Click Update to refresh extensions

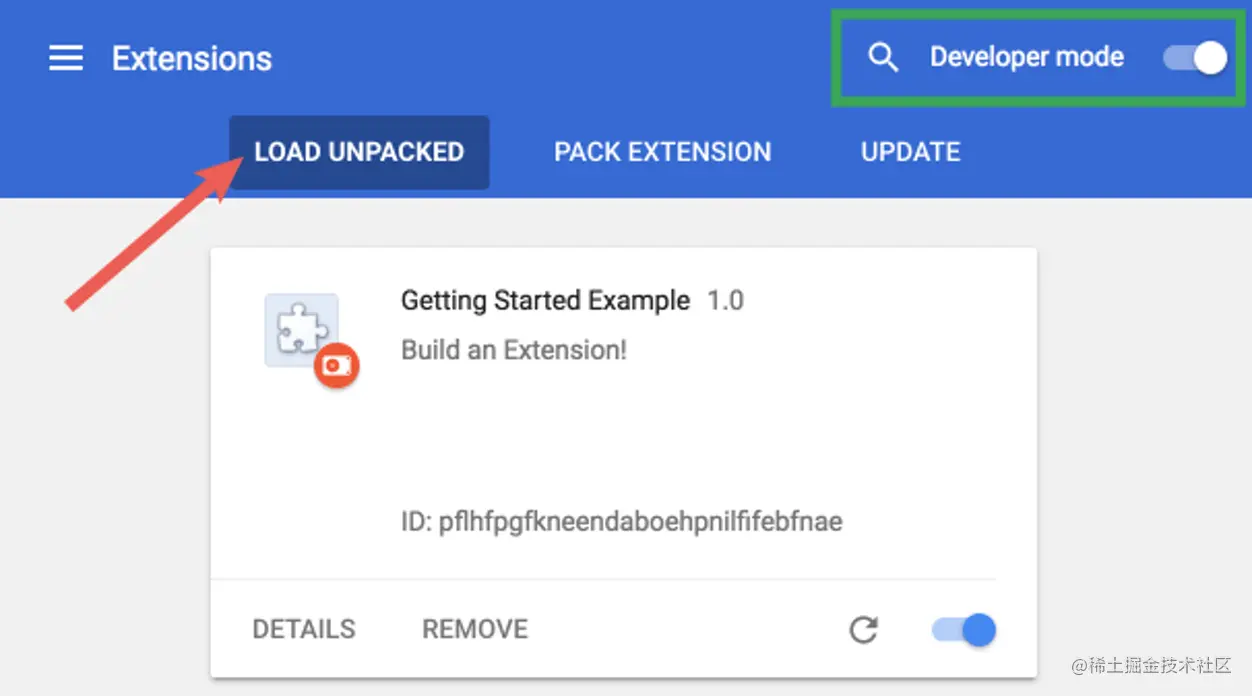click(x=909, y=151)
